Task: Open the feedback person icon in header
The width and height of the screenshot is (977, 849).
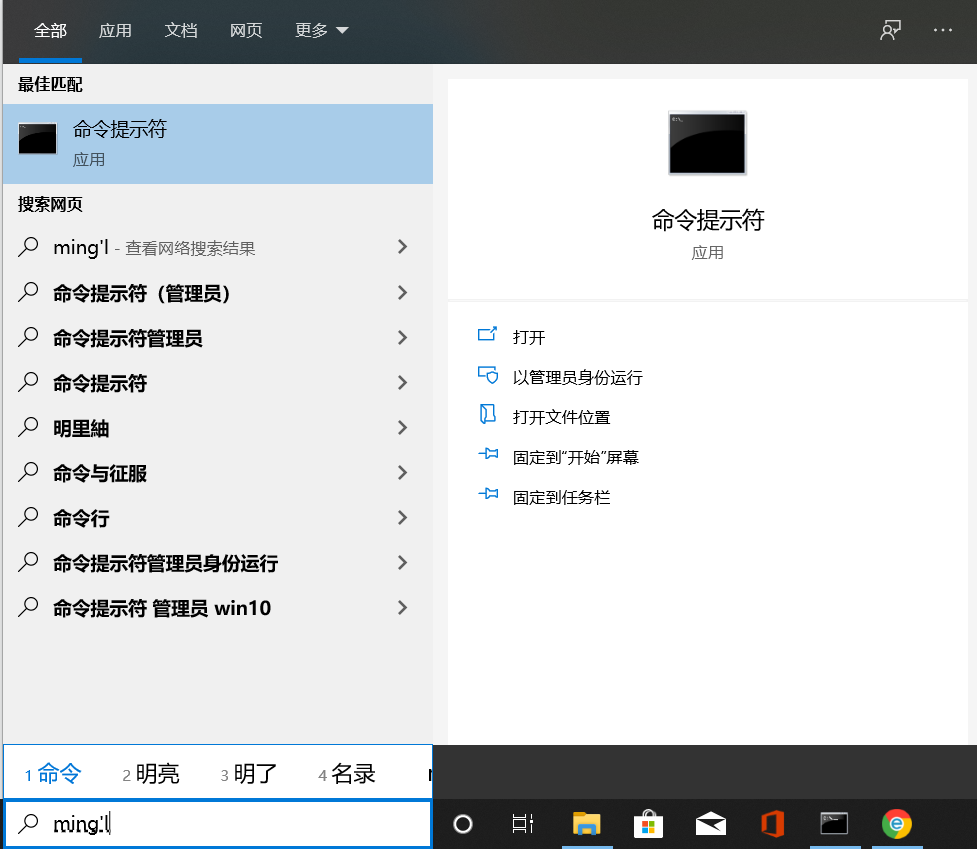Action: click(x=890, y=30)
